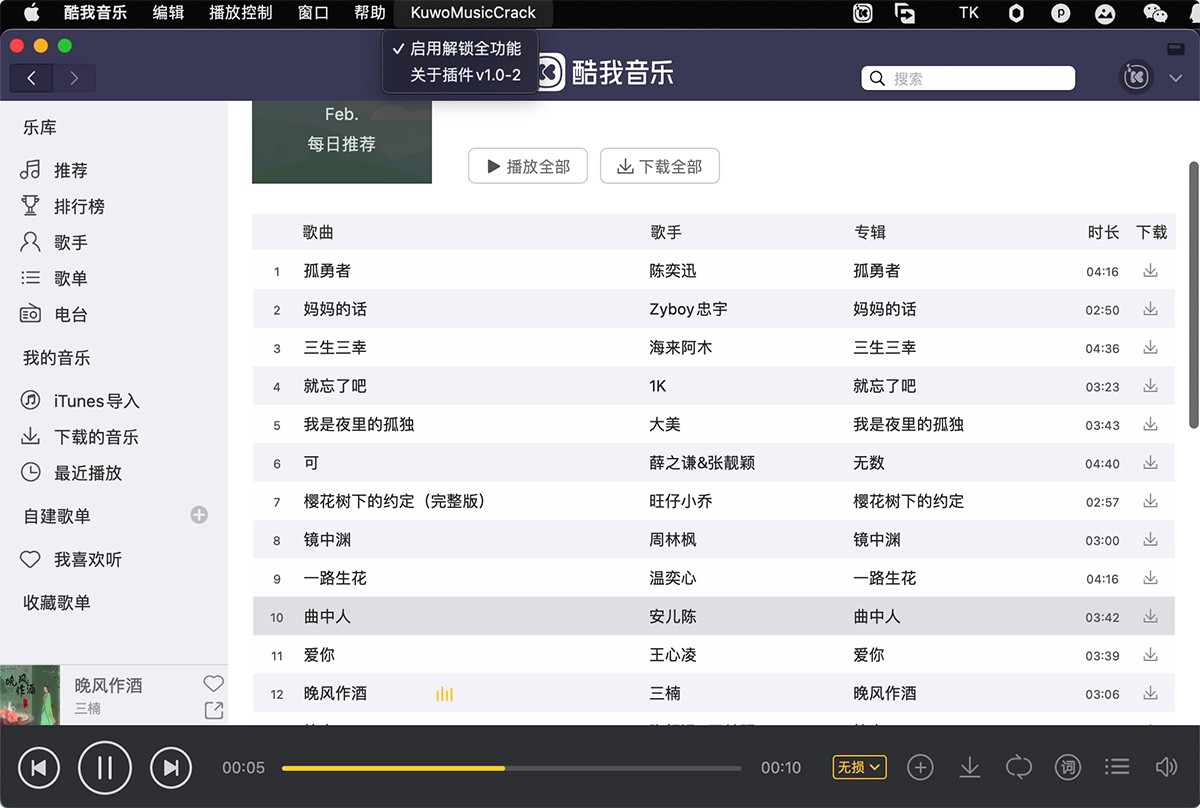The height and width of the screenshot is (808, 1200).
Task: Expand the account dropdown chevron
Action: [1175, 78]
